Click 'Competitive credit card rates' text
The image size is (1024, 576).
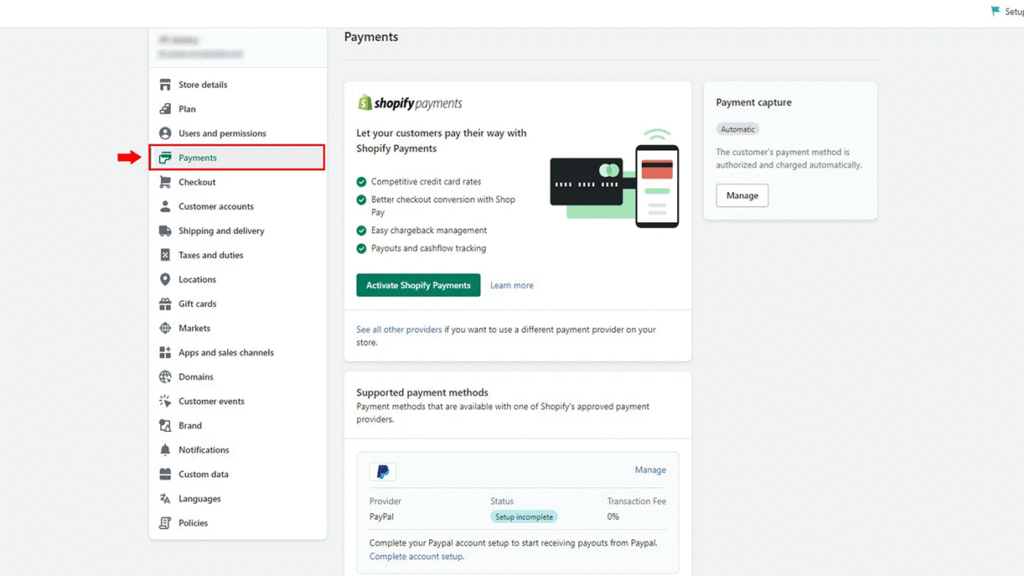click(426, 182)
